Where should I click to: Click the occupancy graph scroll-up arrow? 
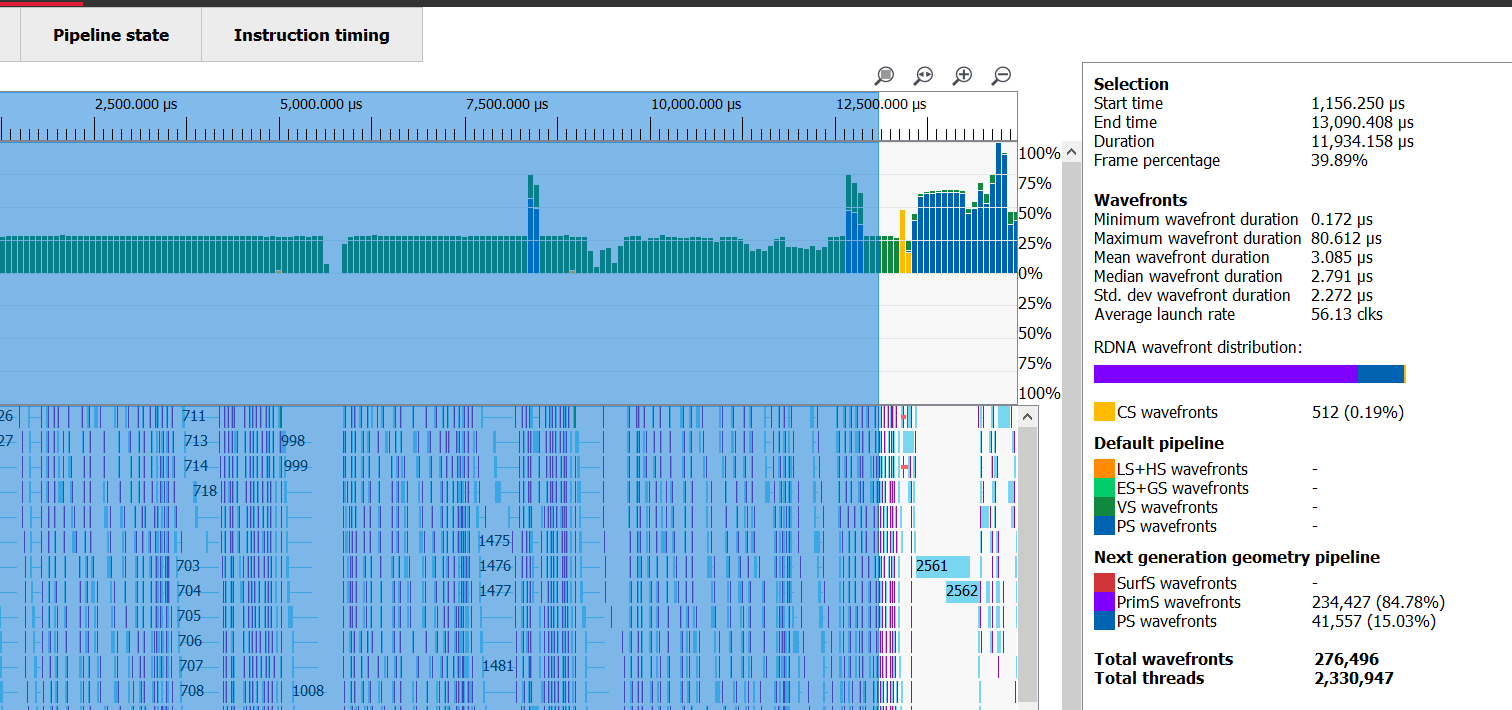[x=1070, y=153]
